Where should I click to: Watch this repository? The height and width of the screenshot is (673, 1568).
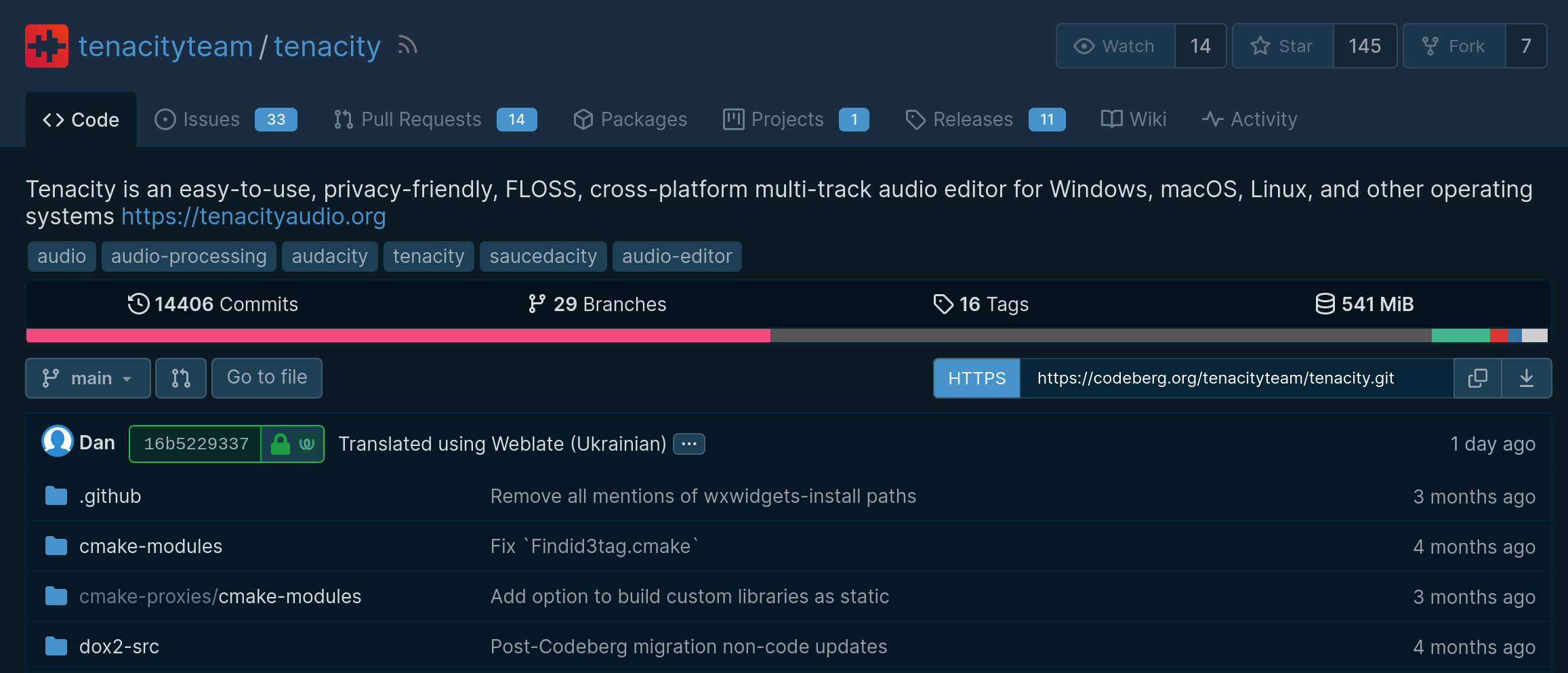pyautogui.click(x=1115, y=46)
